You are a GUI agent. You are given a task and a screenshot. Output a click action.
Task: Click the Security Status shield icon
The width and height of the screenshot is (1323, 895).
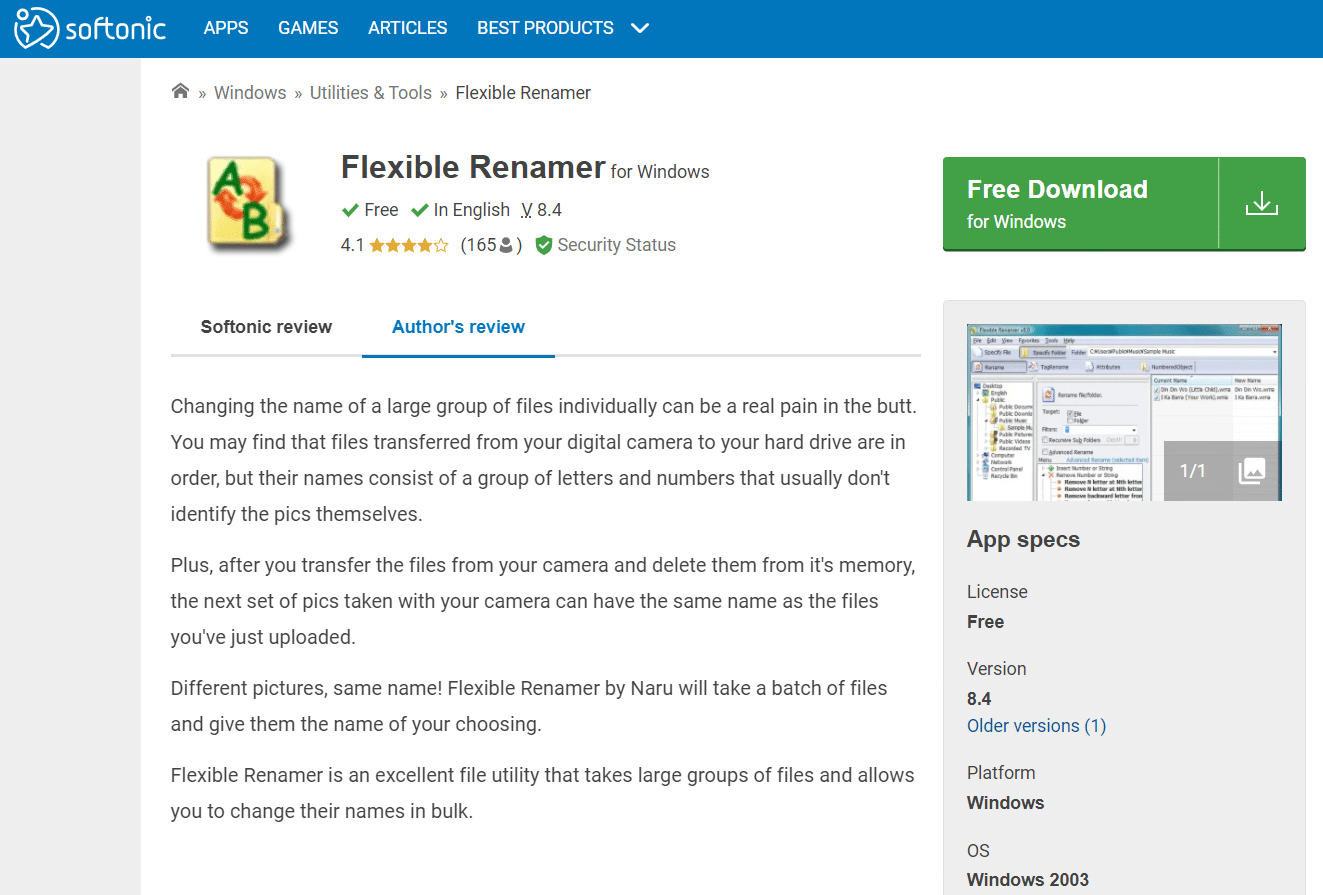pos(544,245)
